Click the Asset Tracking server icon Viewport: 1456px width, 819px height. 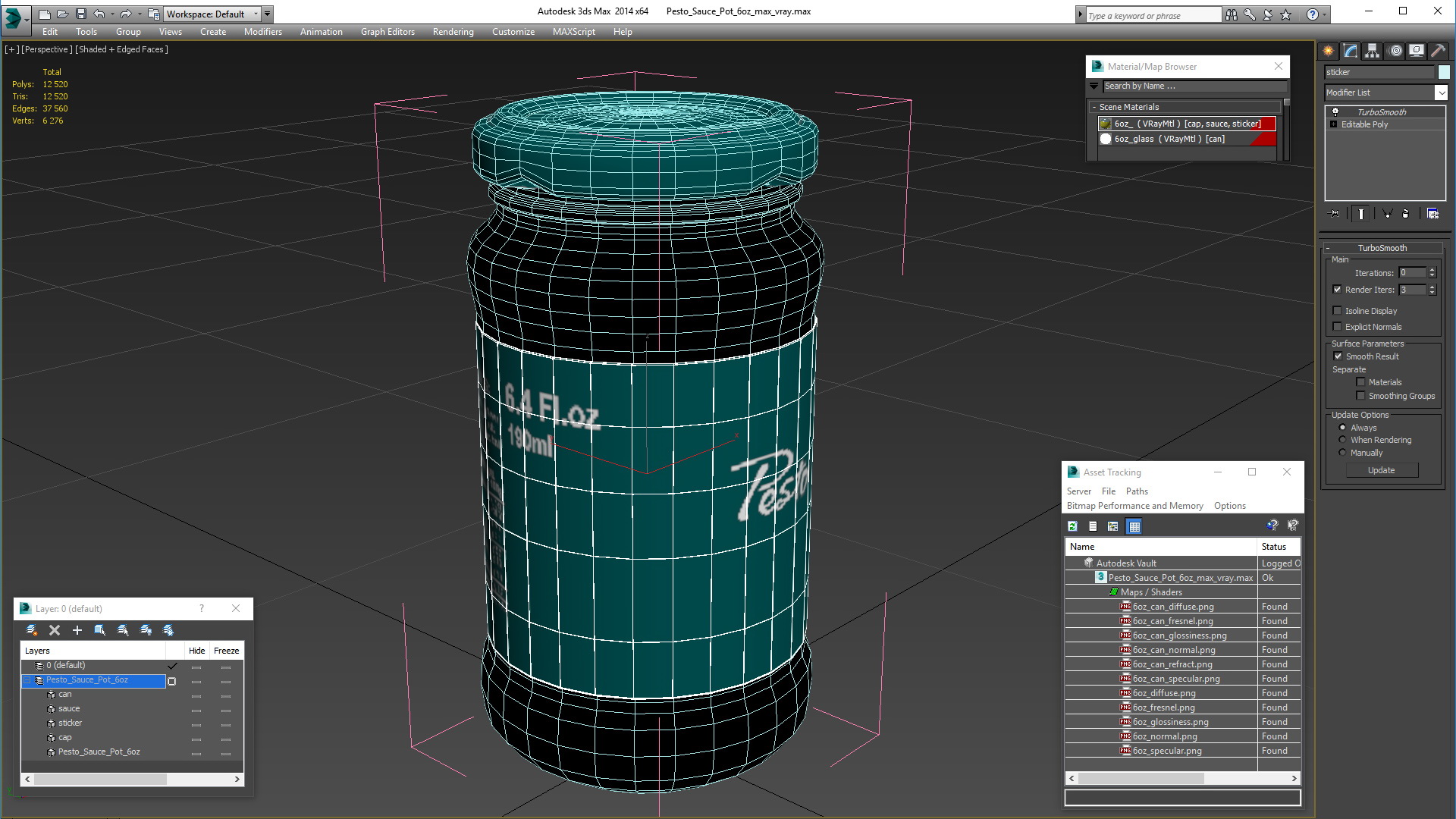point(1079,491)
